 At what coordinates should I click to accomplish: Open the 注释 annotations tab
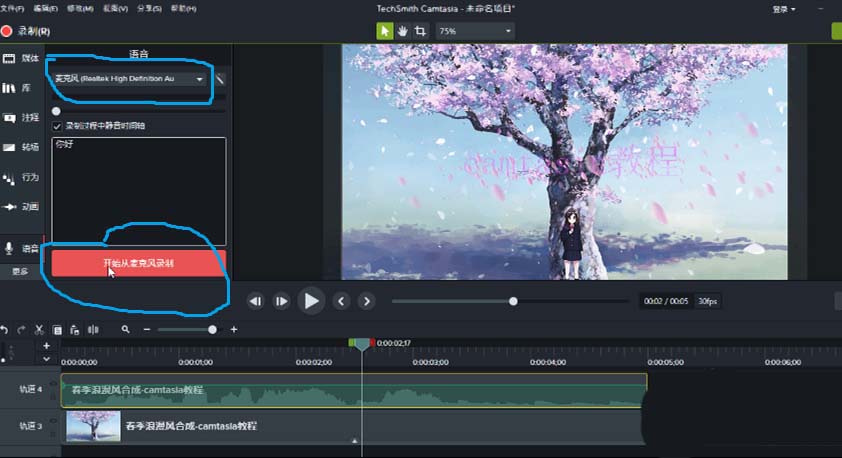click(21, 117)
